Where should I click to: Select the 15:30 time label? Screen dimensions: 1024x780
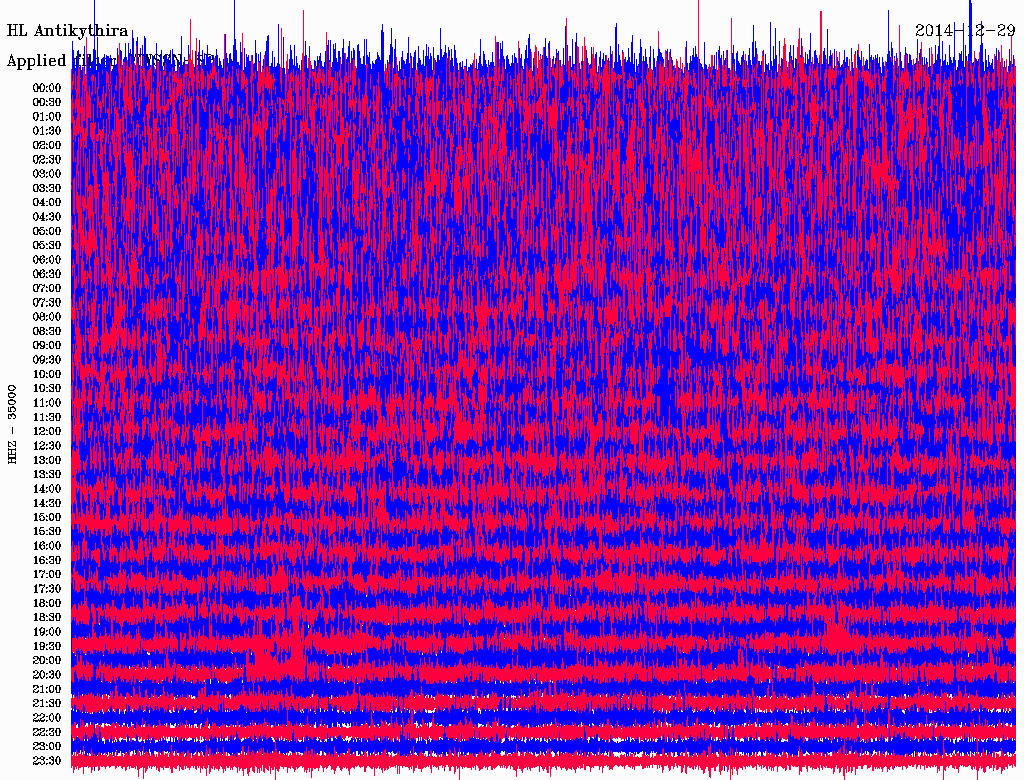[x=47, y=532]
